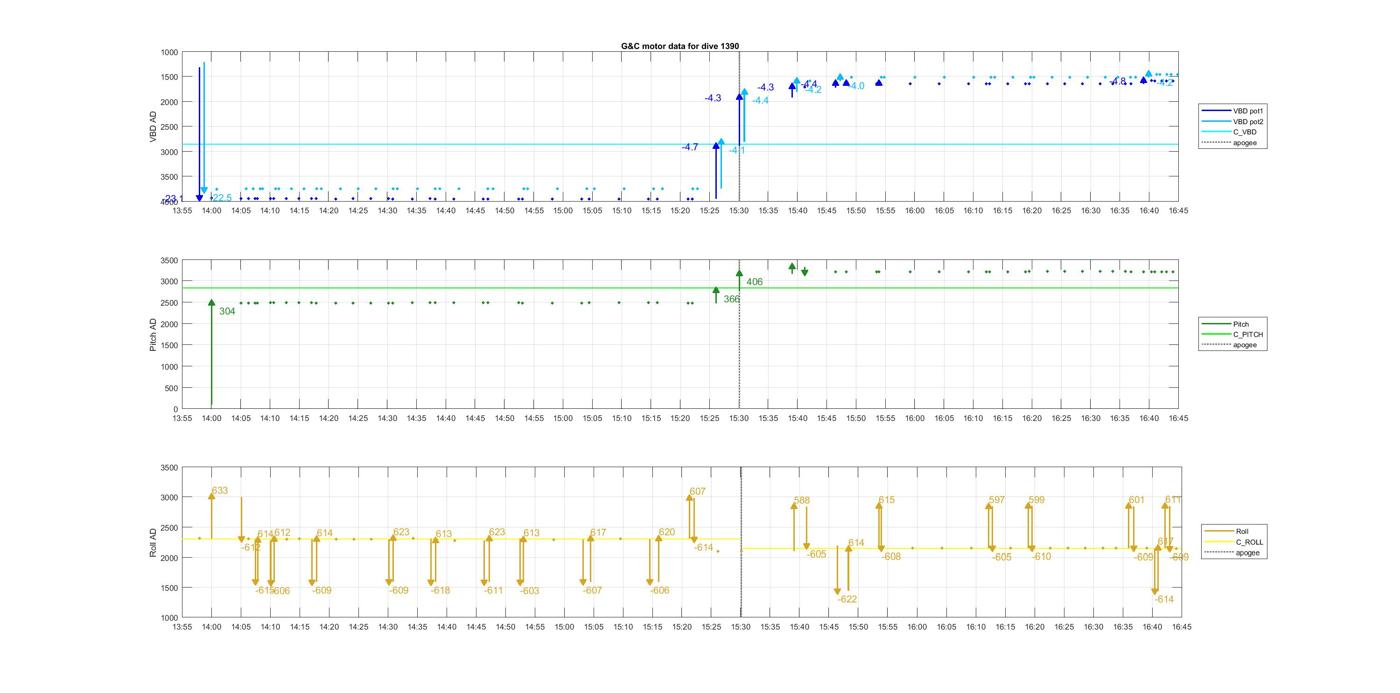Click the "633" roll data label
This screenshot has width=1400, height=693.
pyautogui.click(x=220, y=491)
